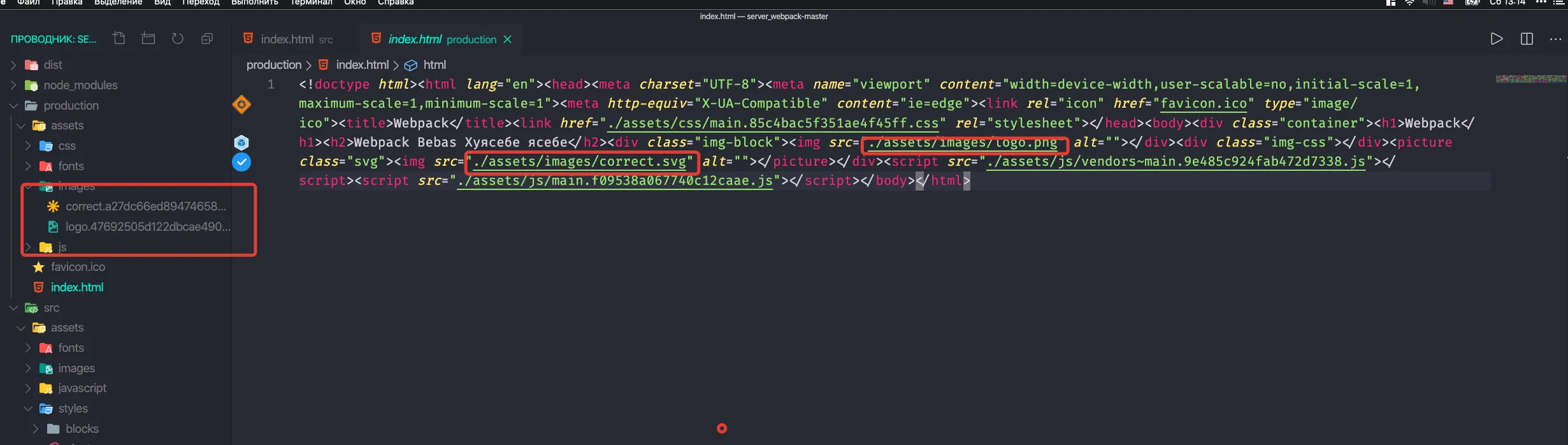Click the css folder icon
Image resolution: width=1568 pixels, height=445 pixels.
(x=46, y=146)
